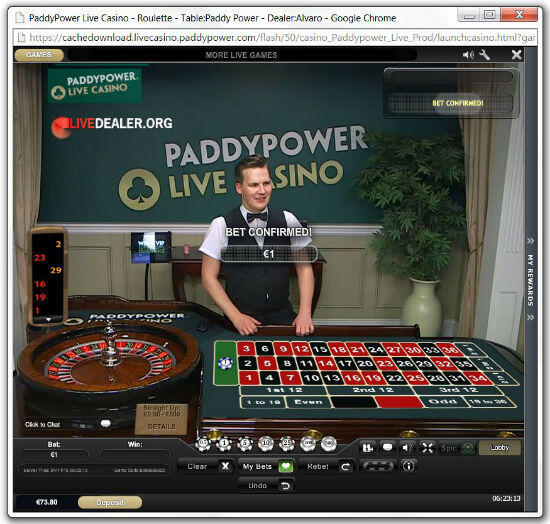Bet on the red color box
The height and width of the screenshot is (524, 550).
(399, 402)
